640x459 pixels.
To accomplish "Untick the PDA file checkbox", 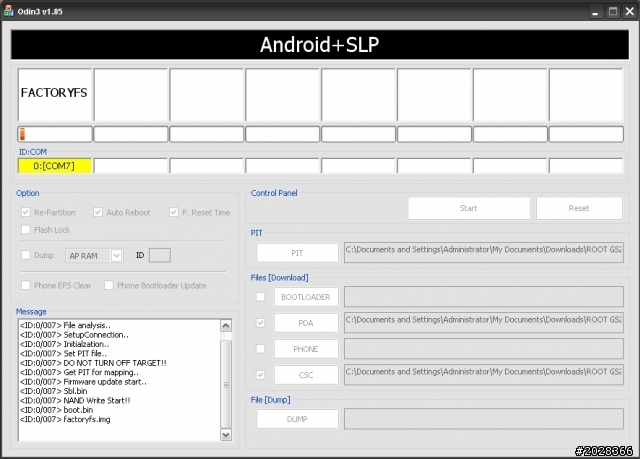I will tap(260, 323).
